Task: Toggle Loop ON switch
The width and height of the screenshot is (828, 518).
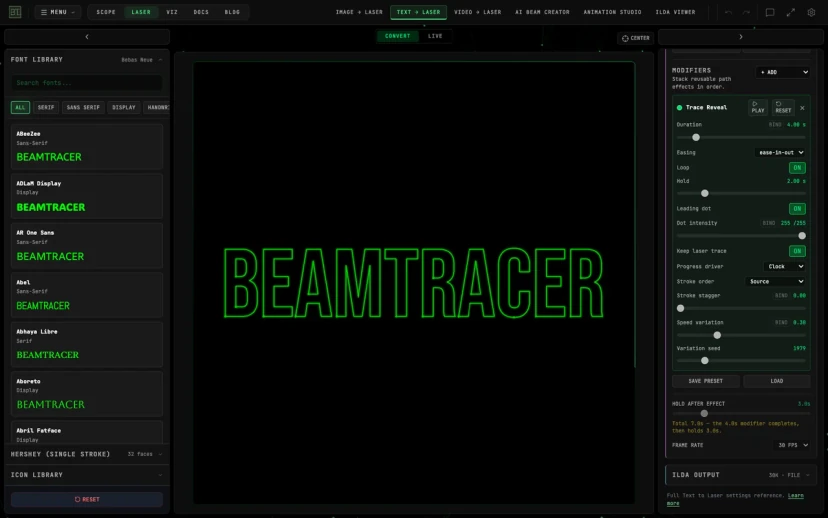Action: click(x=797, y=167)
